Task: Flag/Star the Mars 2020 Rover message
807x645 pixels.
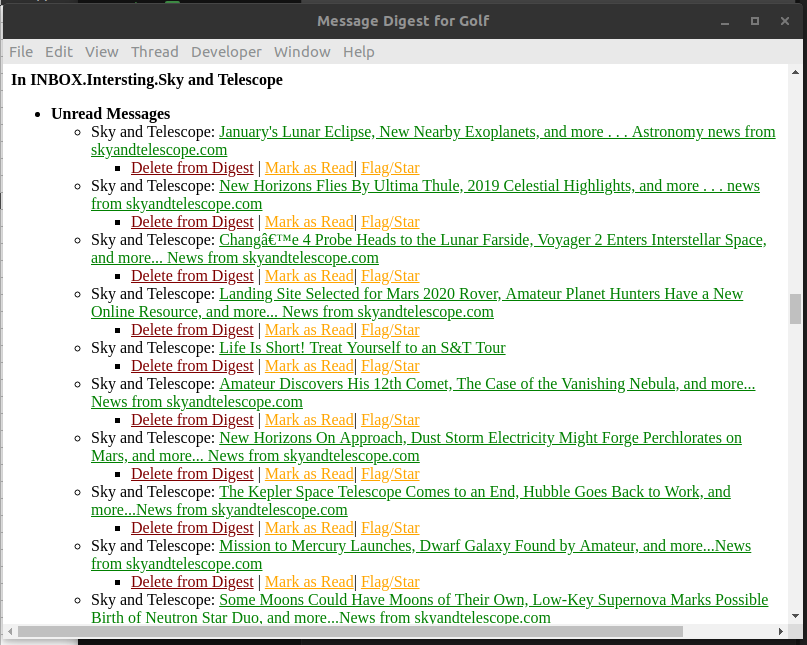Action: click(390, 330)
